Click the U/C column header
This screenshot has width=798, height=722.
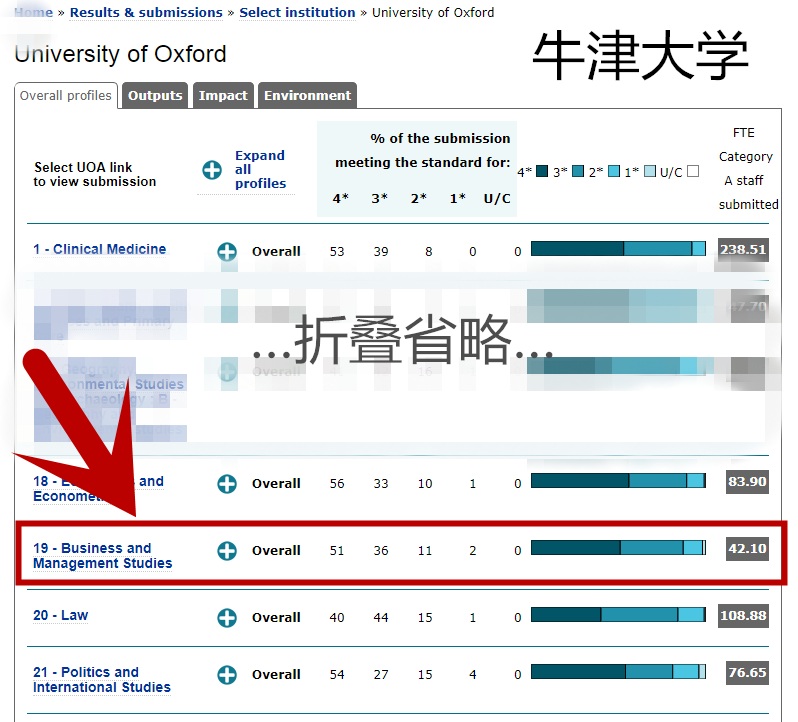coord(497,198)
